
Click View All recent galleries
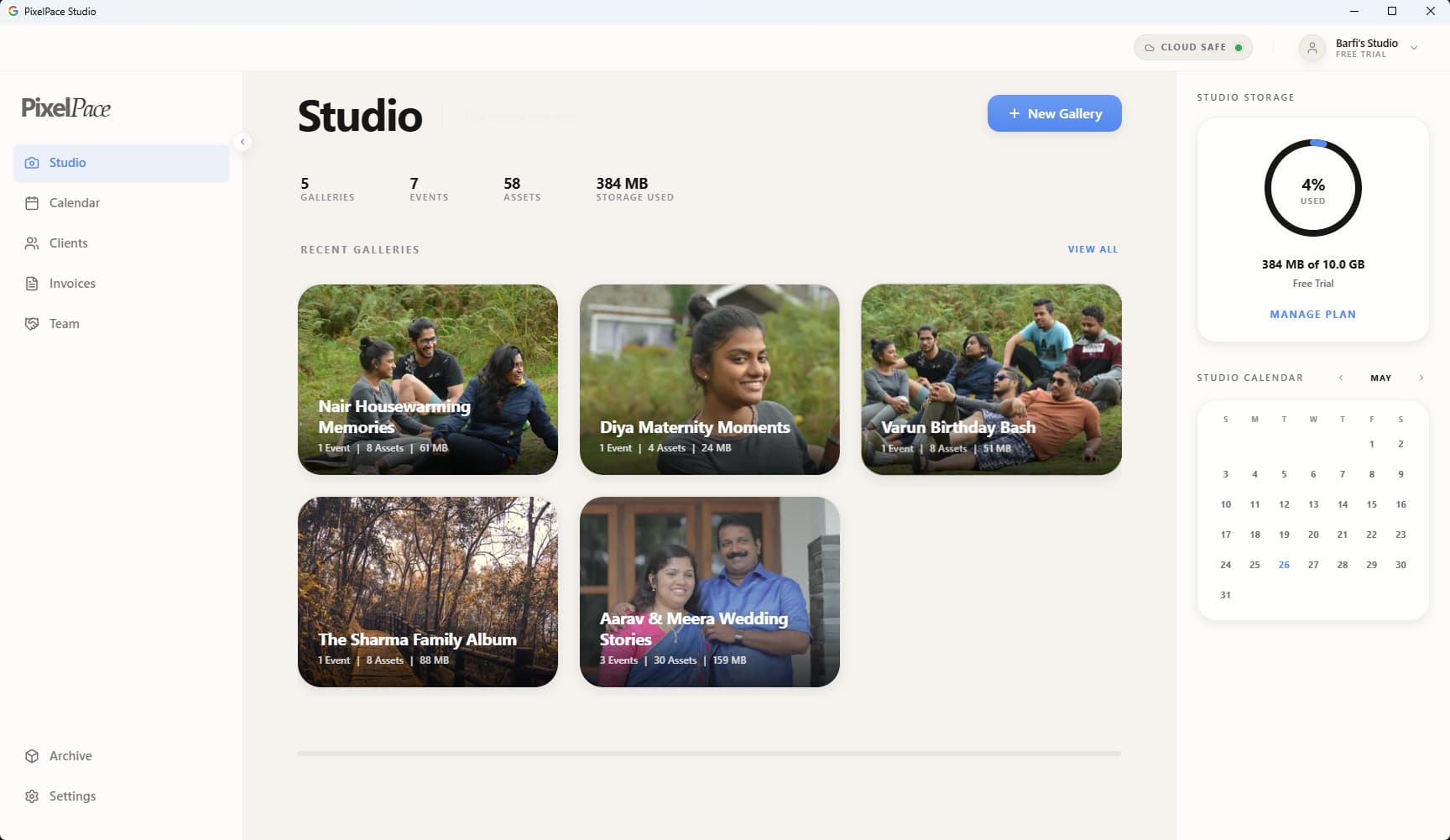pyautogui.click(x=1093, y=249)
